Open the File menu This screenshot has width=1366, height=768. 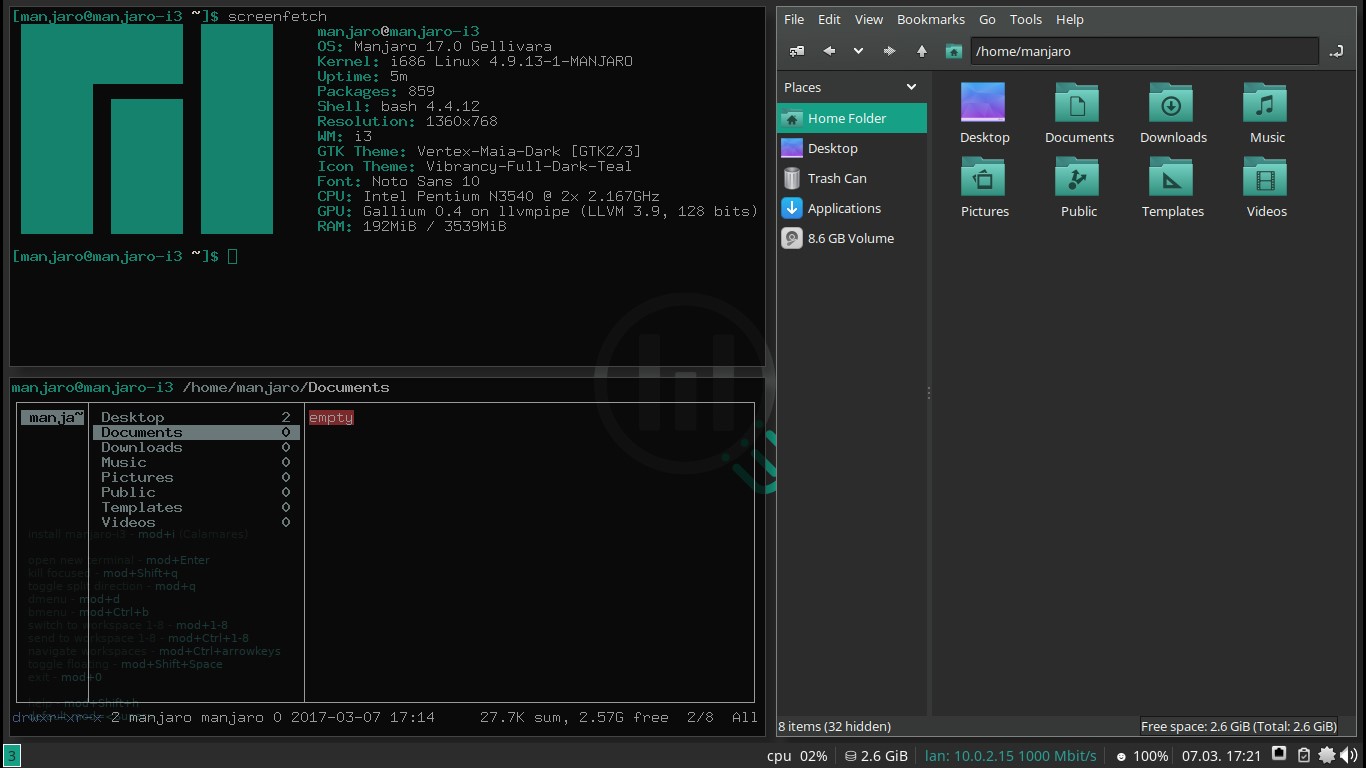(x=794, y=19)
